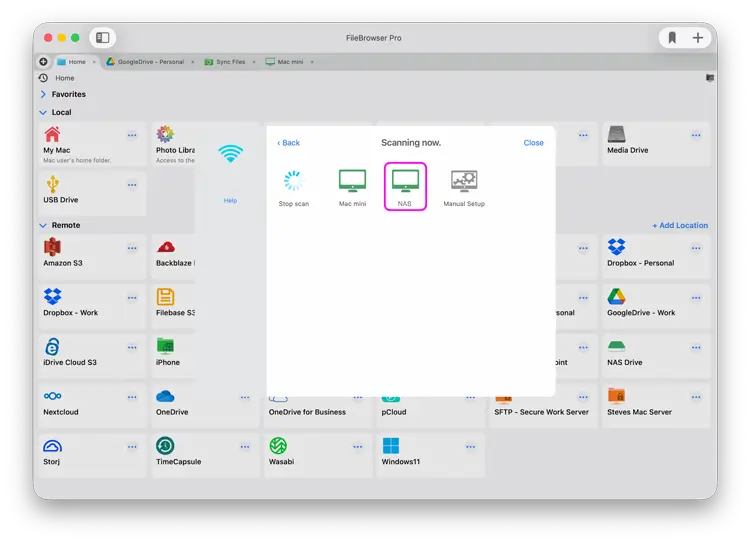
Task: Open the bookmarks icon in toolbar
Action: pos(672,38)
